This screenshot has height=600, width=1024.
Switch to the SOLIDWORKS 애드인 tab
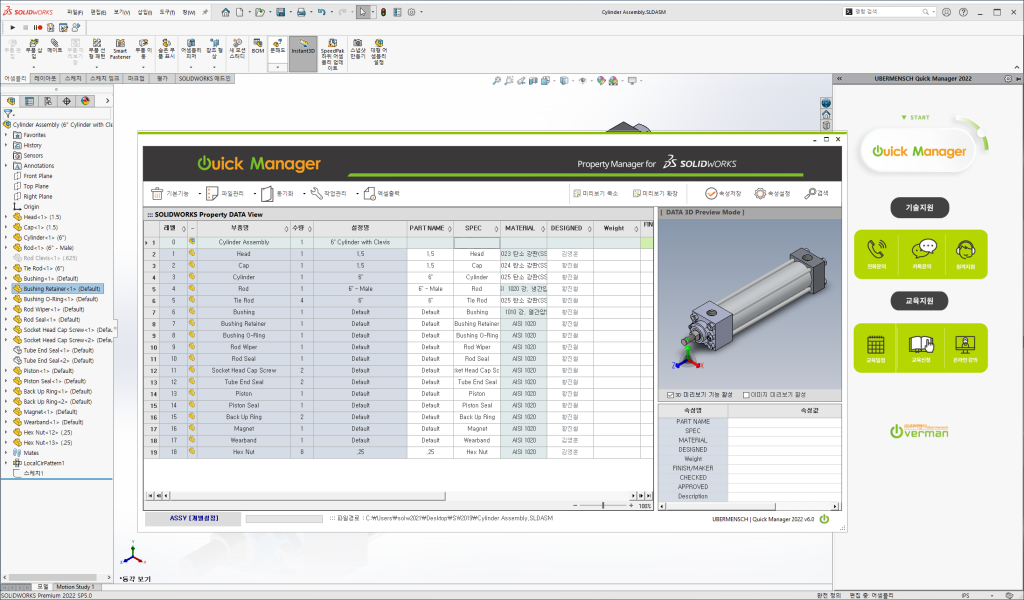(205, 77)
